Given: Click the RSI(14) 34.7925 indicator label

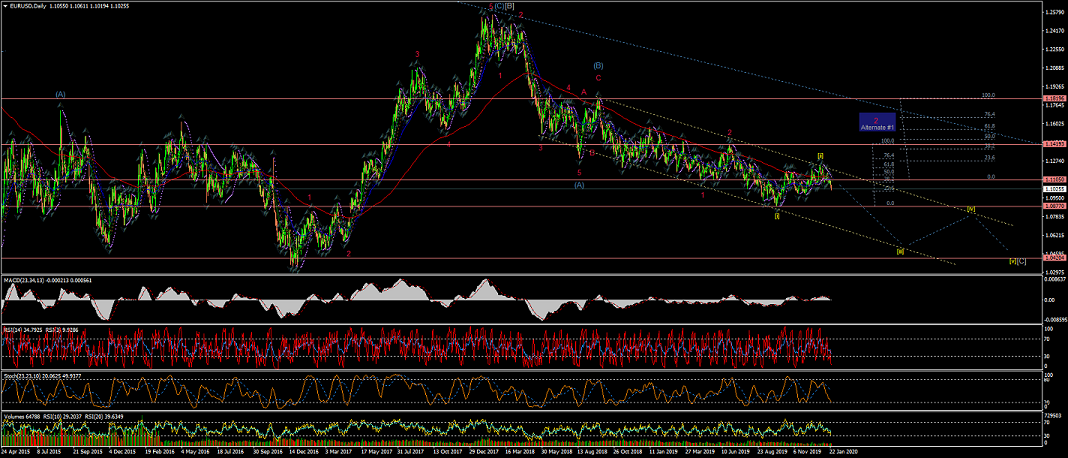Looking at the screenshot, I should 24,330.
